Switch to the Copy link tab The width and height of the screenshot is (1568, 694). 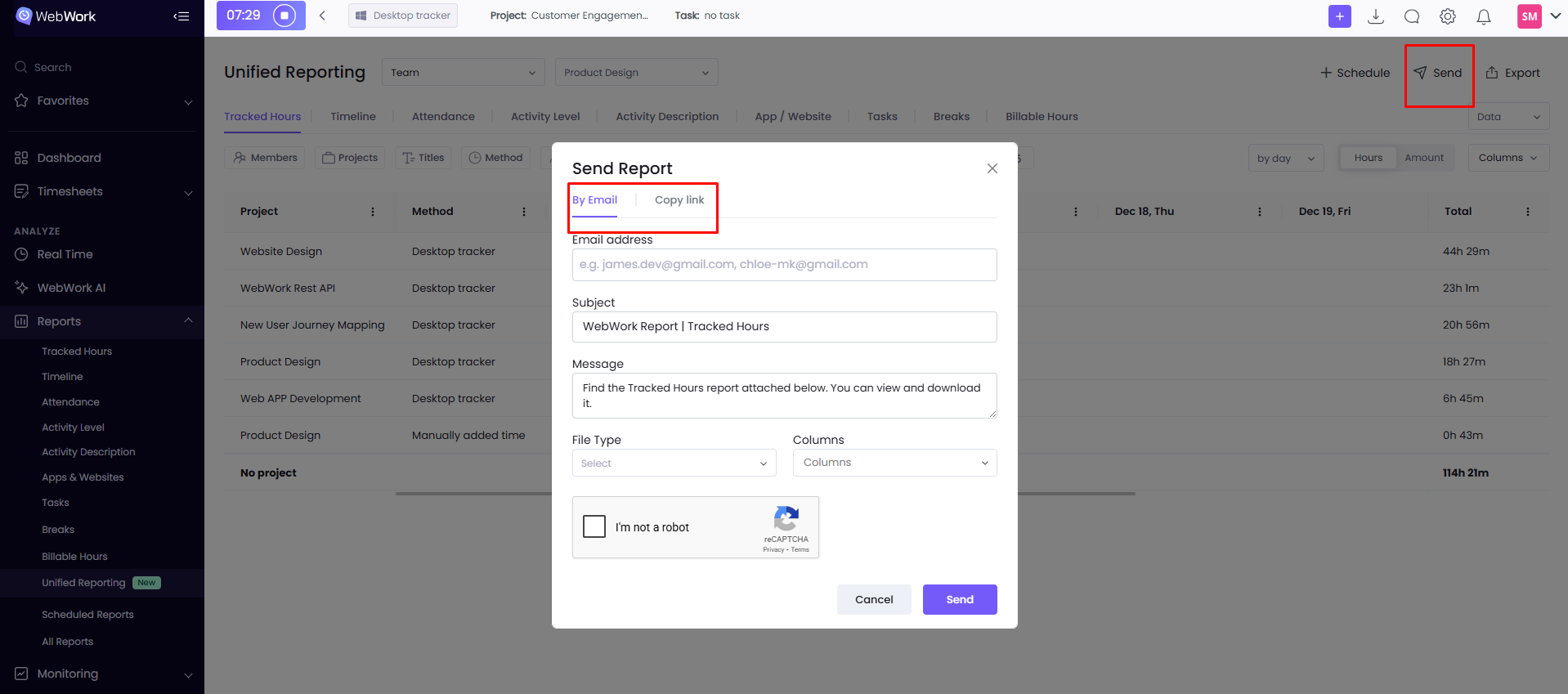pos(679,200)
